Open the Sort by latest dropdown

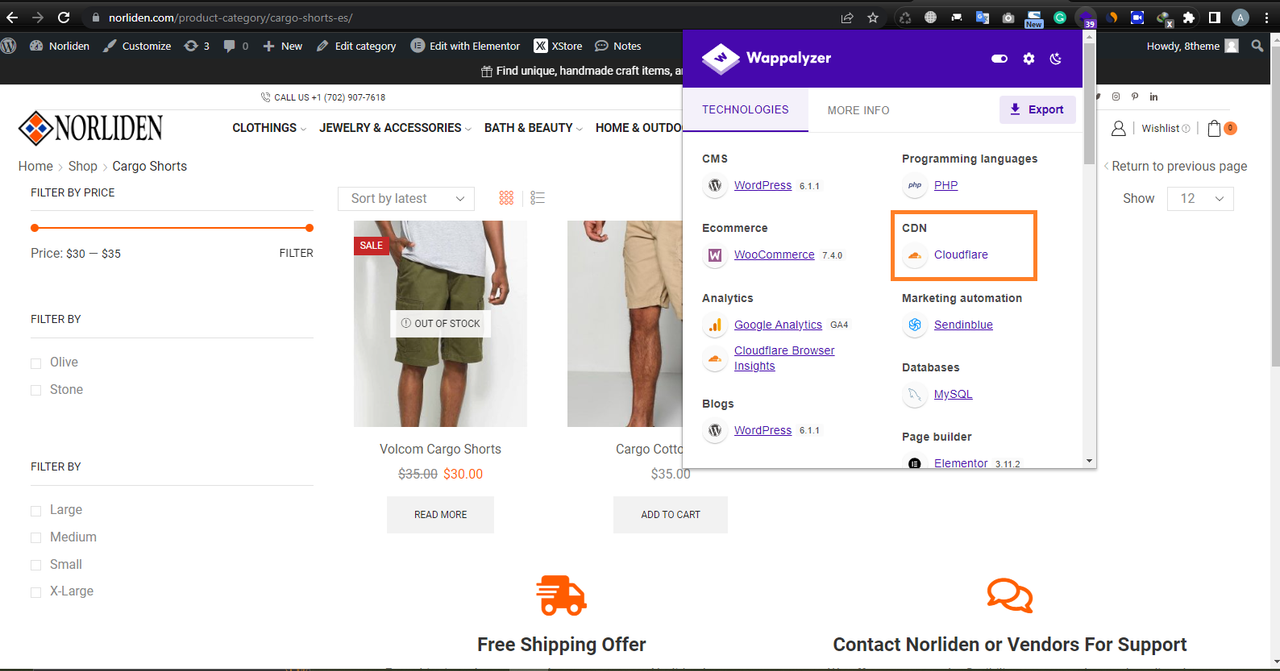[x=406, y=199]
